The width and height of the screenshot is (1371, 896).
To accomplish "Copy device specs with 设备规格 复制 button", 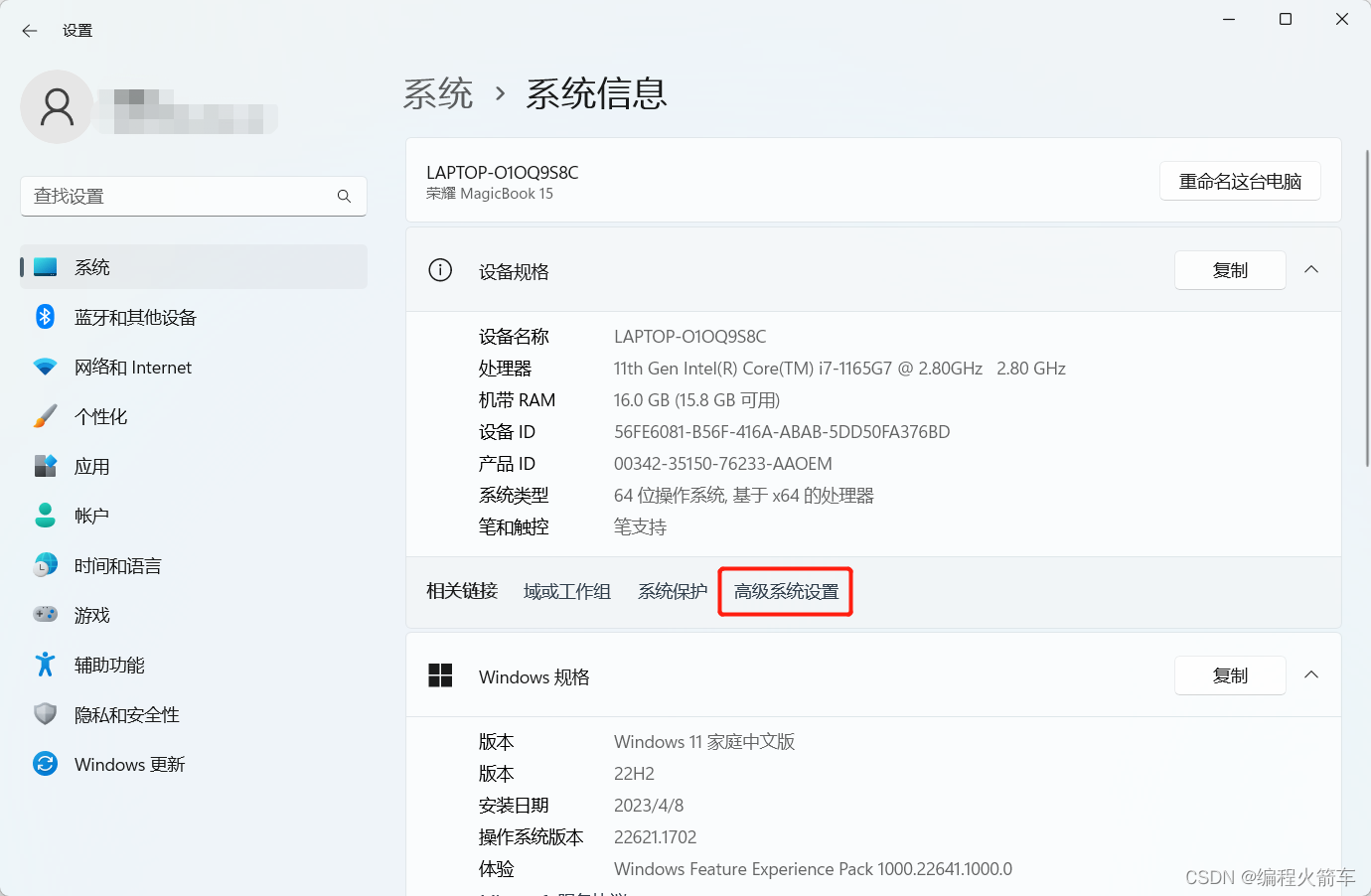I will (x=1230, y=270).
